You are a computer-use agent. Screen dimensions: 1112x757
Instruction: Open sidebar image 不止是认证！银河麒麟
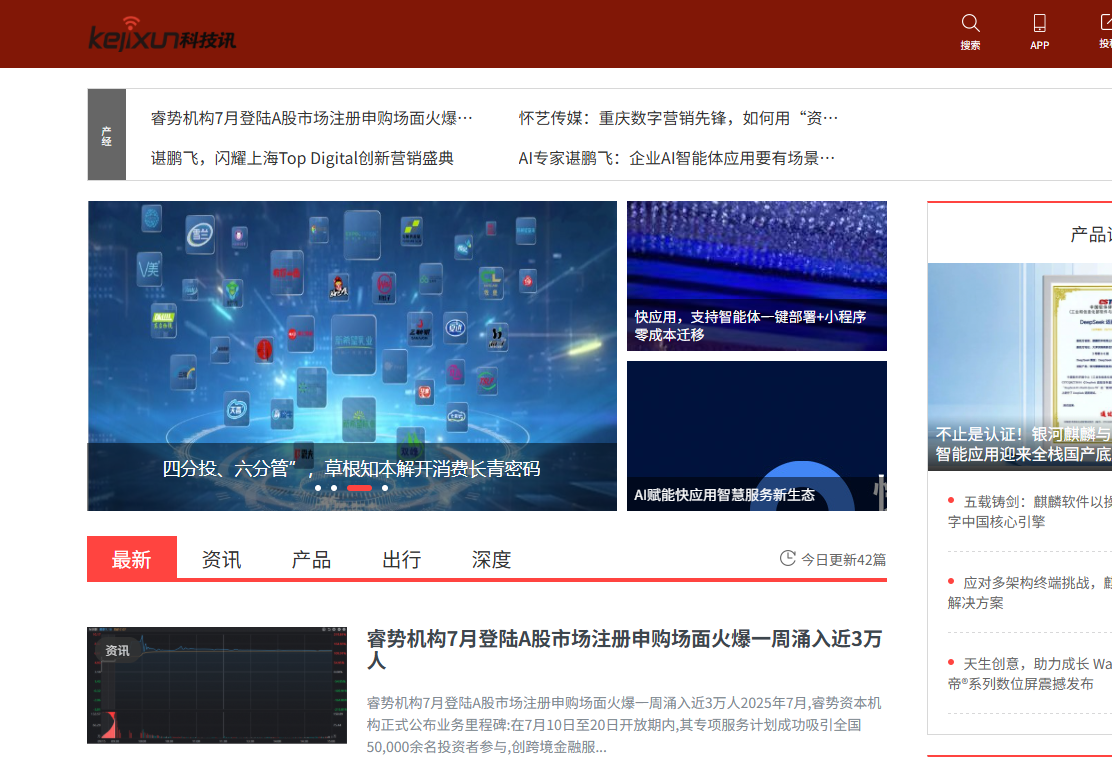[1020, 367]
